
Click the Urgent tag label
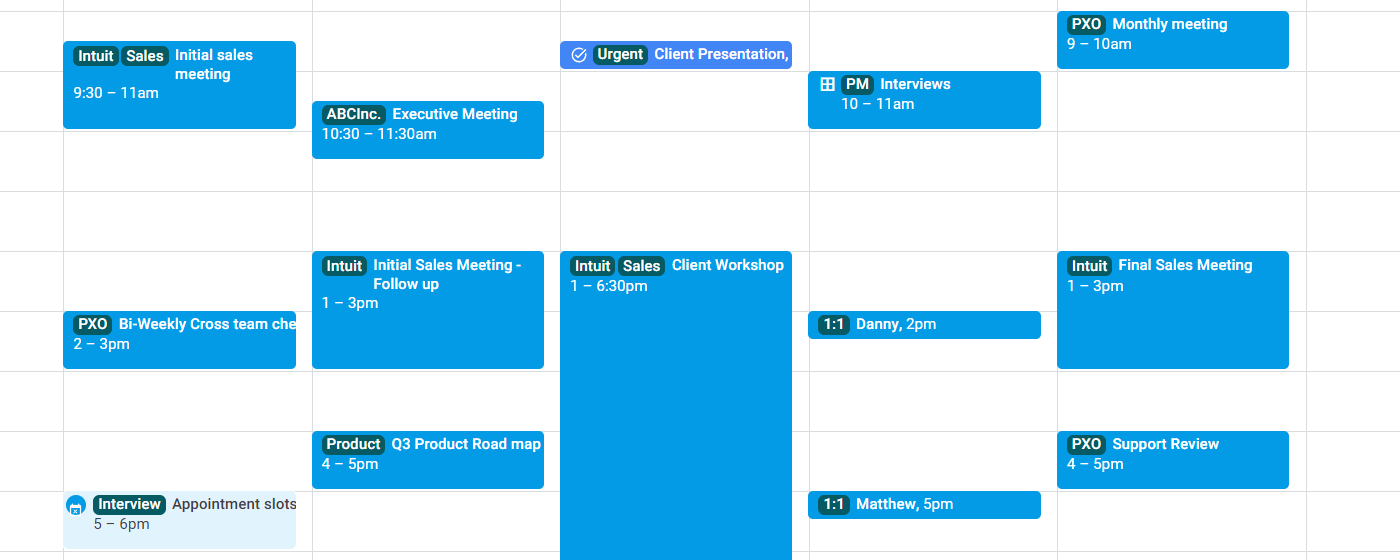pyautogui.click(x=620, y=55)
